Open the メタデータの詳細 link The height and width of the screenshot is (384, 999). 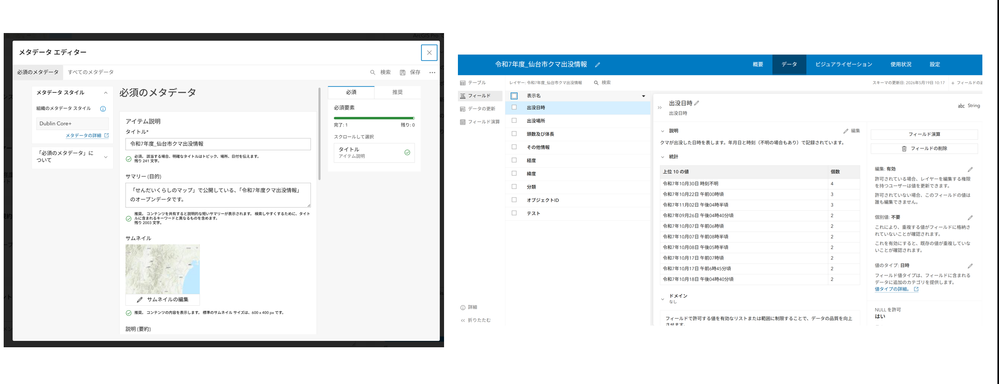pyautogui.click(x=87, y=136)
